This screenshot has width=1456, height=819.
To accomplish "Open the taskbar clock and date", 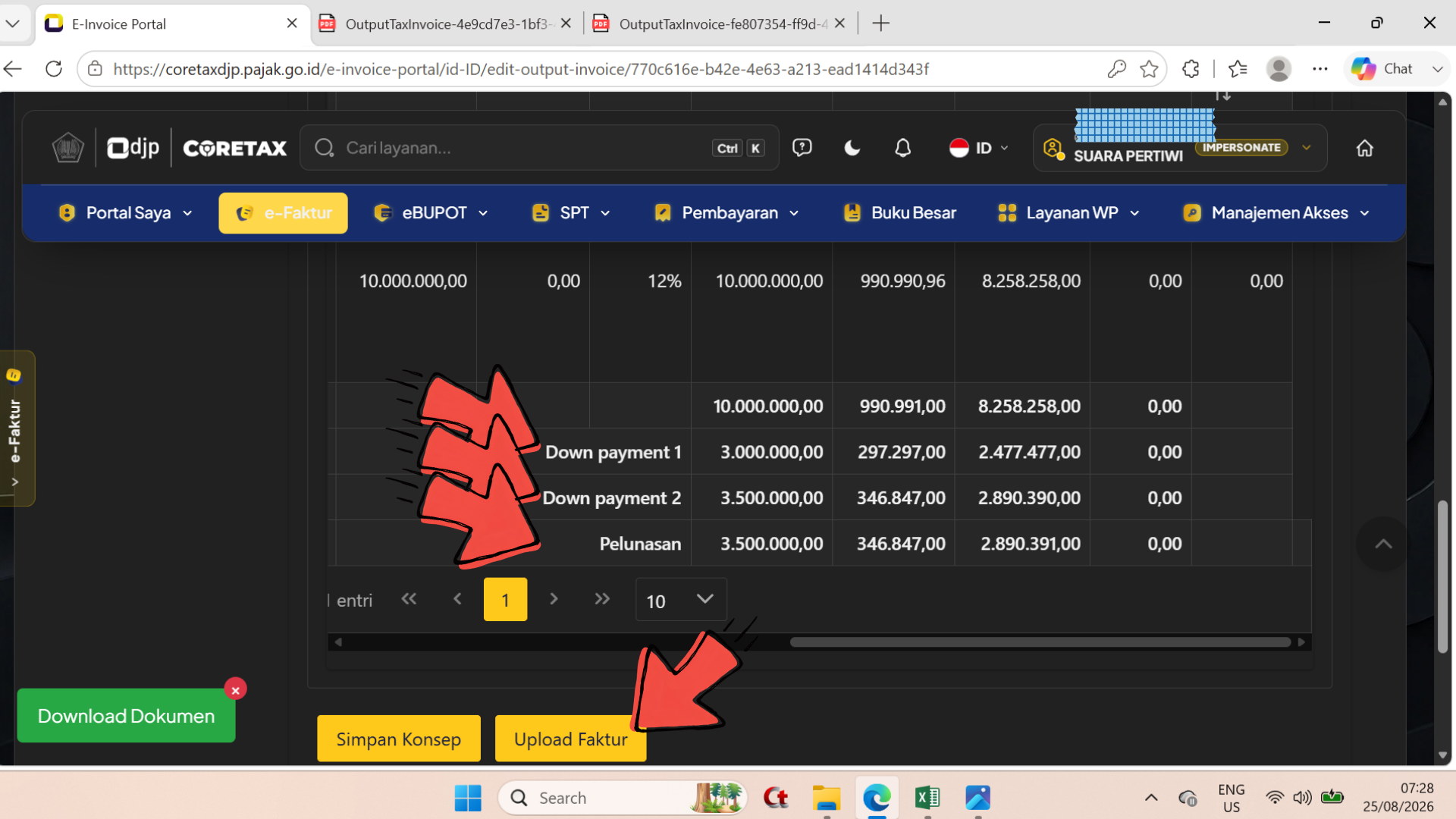I will (x=1398, y=798).
